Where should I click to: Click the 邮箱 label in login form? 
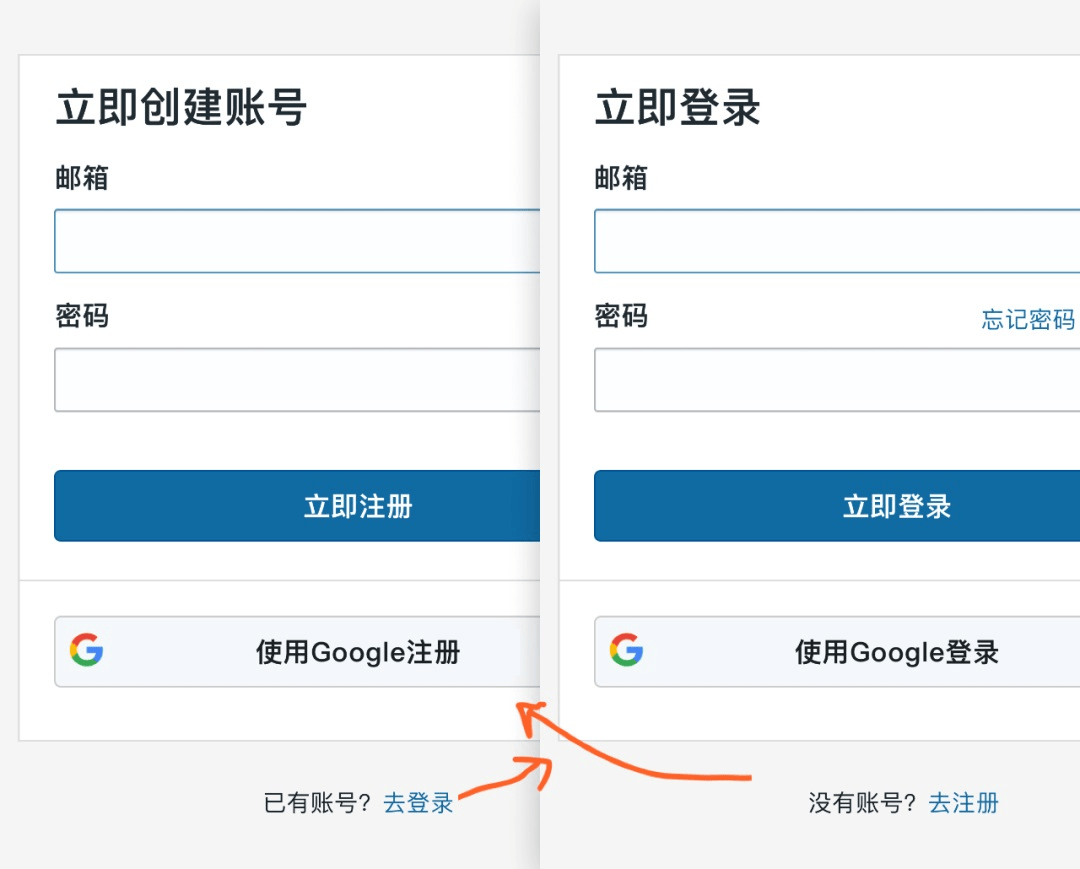[621, 179]
